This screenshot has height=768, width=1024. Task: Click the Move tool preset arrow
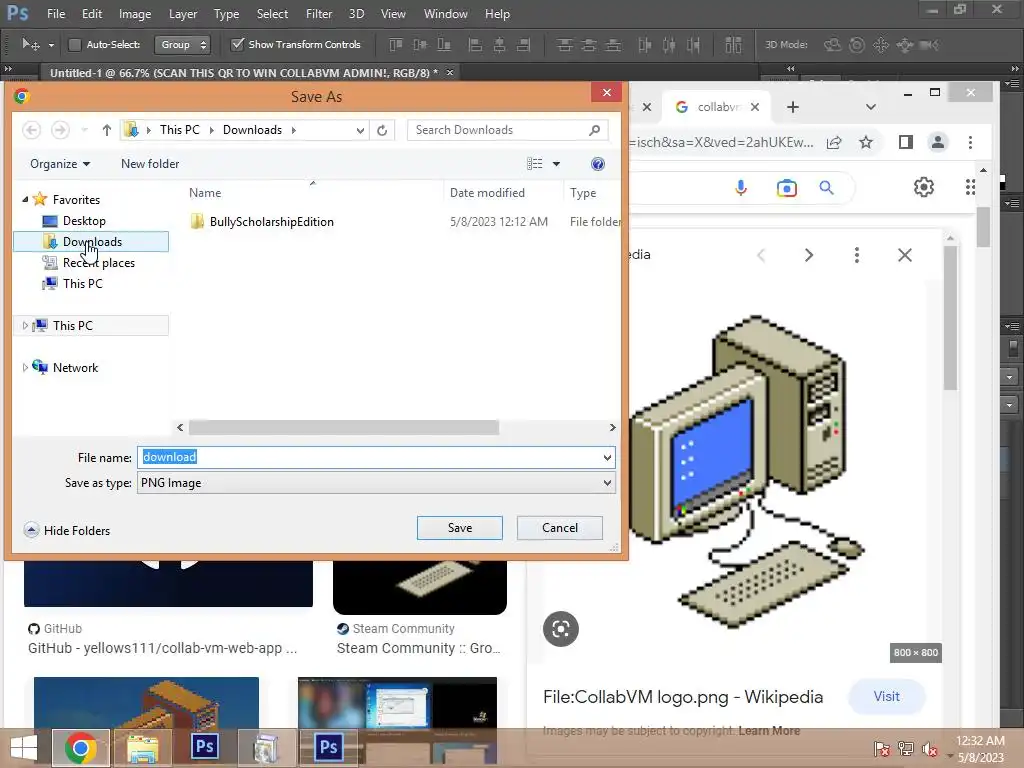click(x=51, y=45)
